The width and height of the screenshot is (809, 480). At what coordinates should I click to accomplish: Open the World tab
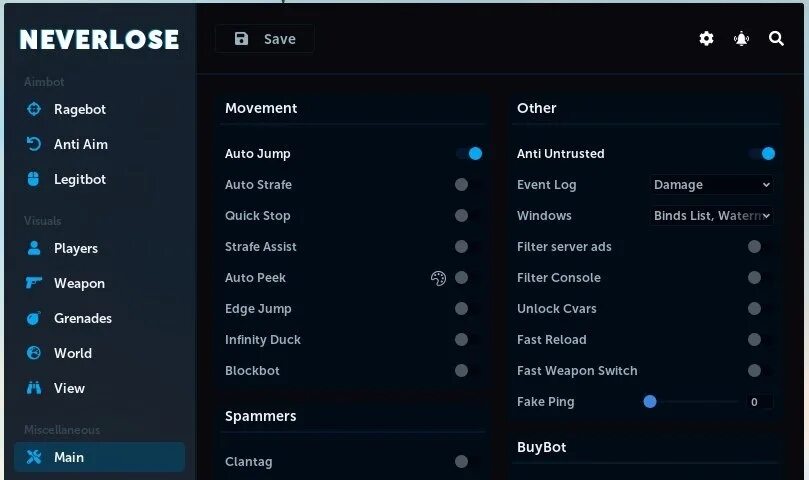(99, 353)
